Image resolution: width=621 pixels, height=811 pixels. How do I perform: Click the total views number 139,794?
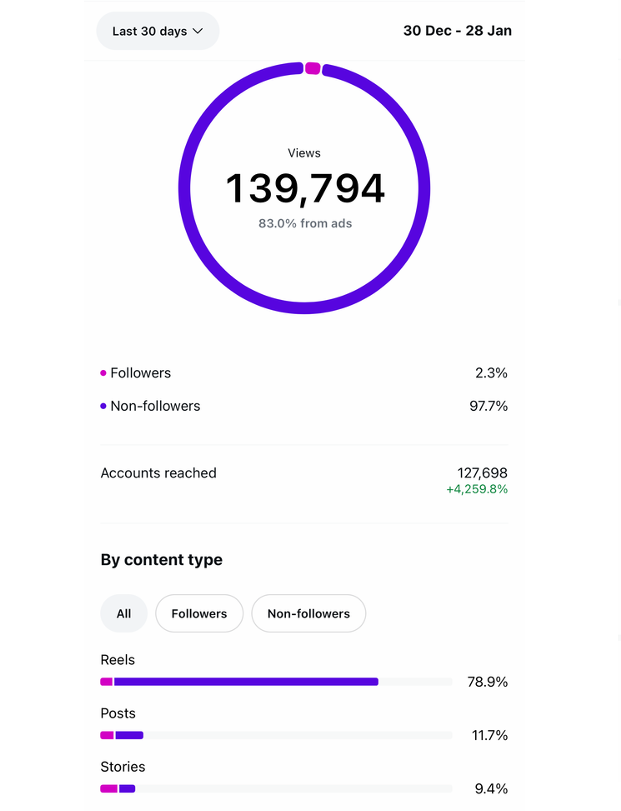click(x=305, y=189)
